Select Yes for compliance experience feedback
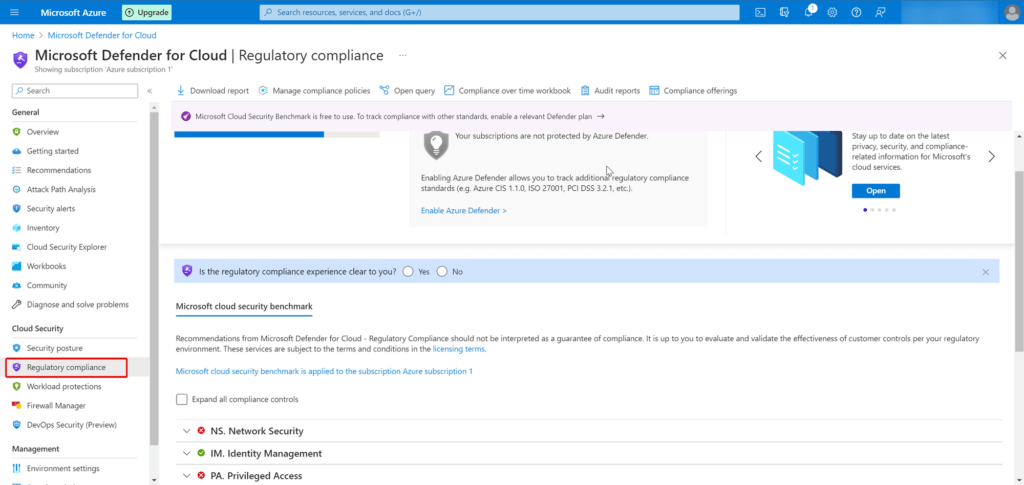This screenshot has width=1024, height=485. [409, 272]
